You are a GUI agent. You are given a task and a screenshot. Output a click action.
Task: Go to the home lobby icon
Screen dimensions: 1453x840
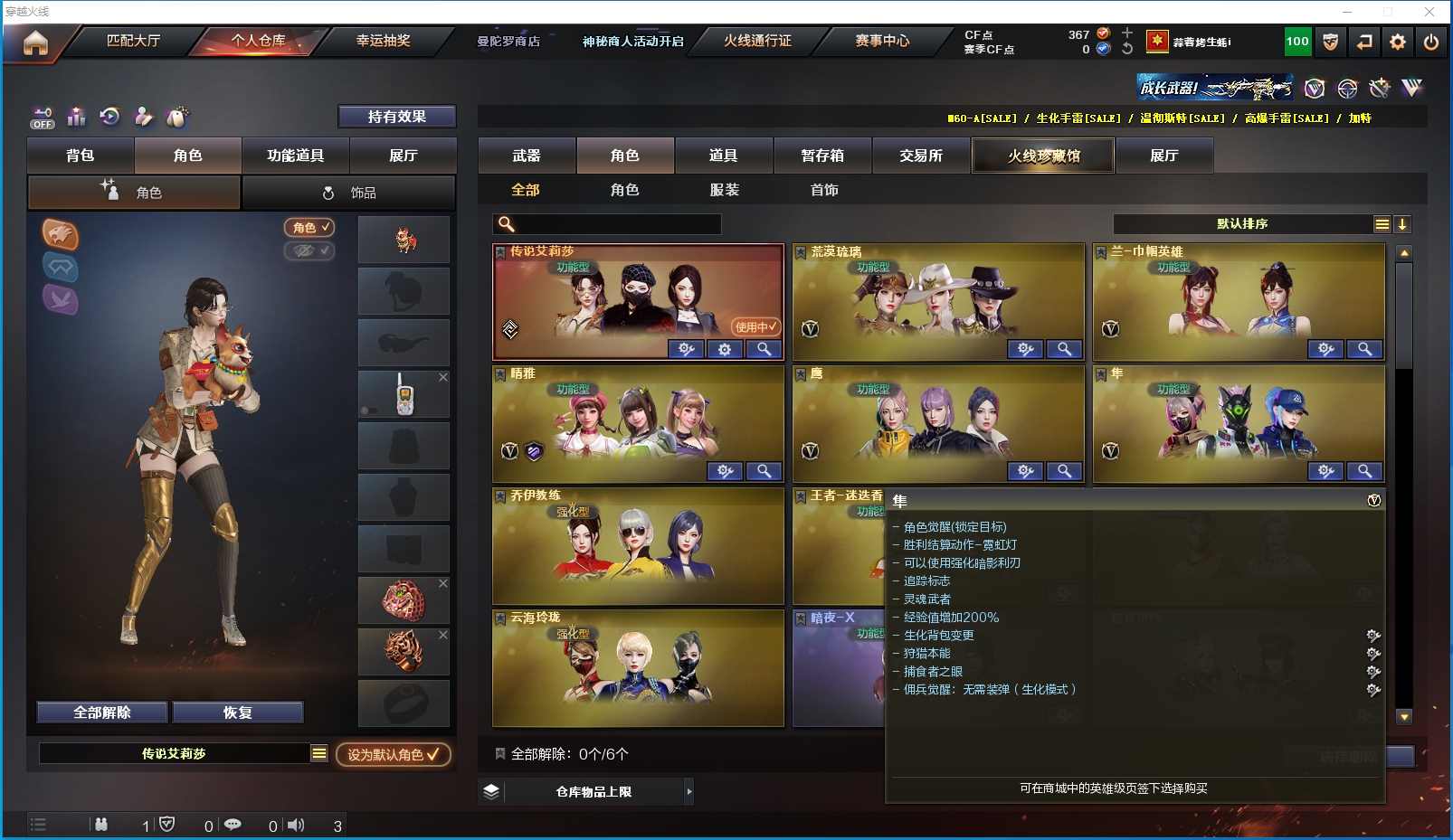coord(35,42)
